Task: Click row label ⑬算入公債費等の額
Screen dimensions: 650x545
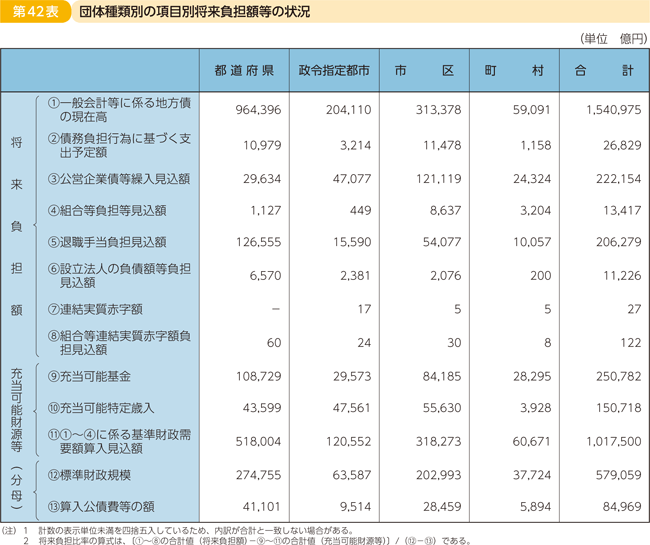Action: [x=101, y=506]
